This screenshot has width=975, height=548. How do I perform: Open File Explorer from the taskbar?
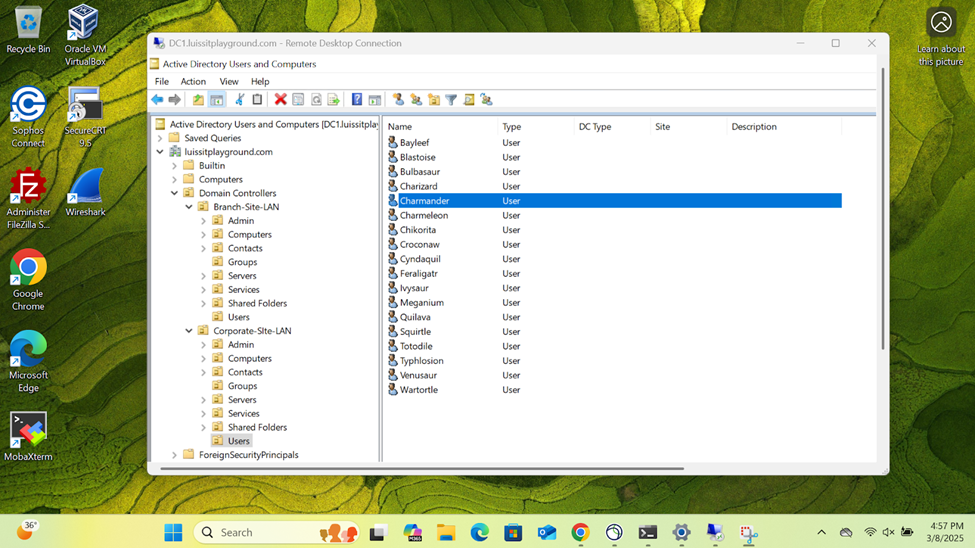pos(446,532)
